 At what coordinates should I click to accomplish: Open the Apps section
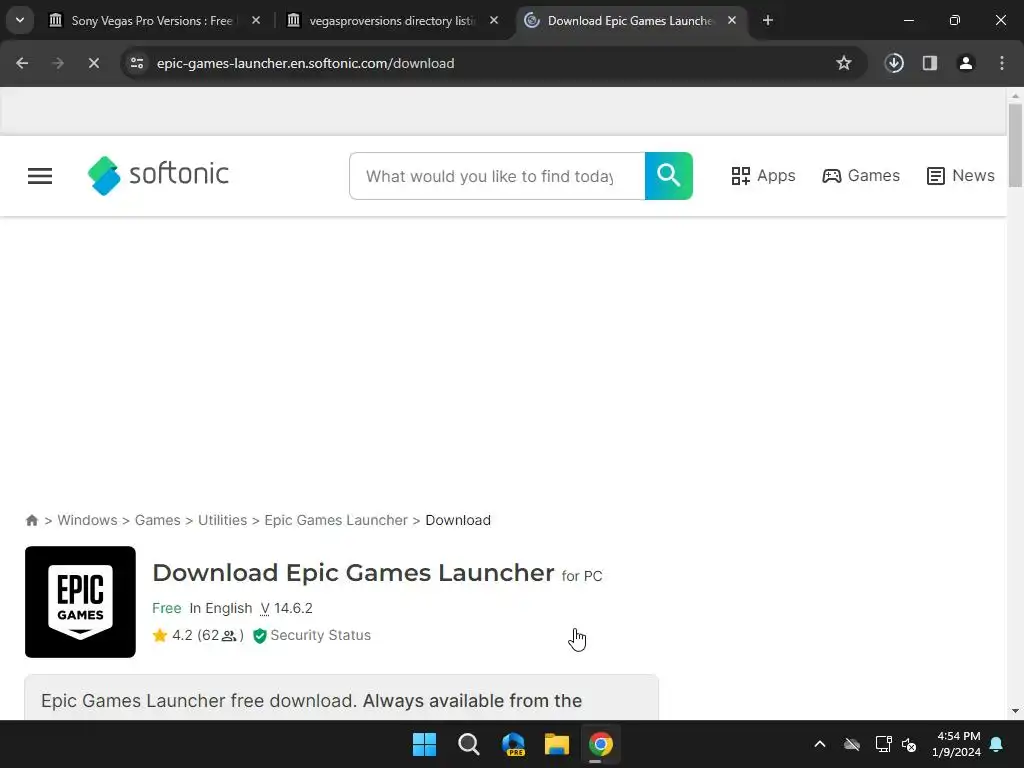(x=763, y=176)
